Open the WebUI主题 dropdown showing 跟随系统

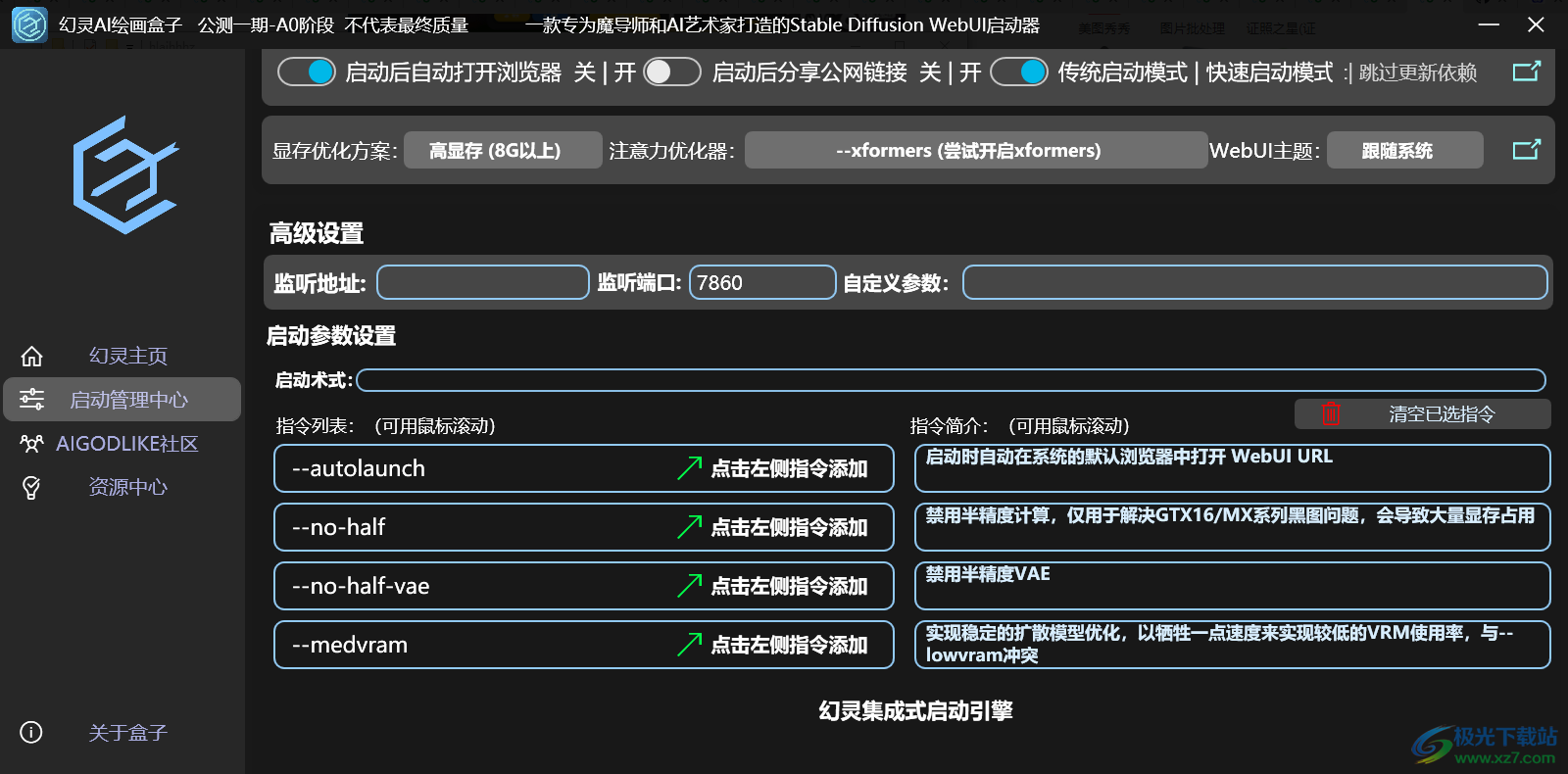1405,150
